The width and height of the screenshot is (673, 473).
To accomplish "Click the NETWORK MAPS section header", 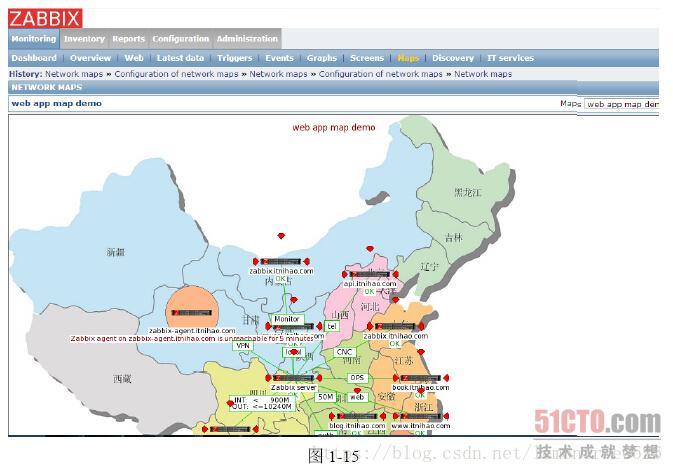I will (x=47, y=87).
